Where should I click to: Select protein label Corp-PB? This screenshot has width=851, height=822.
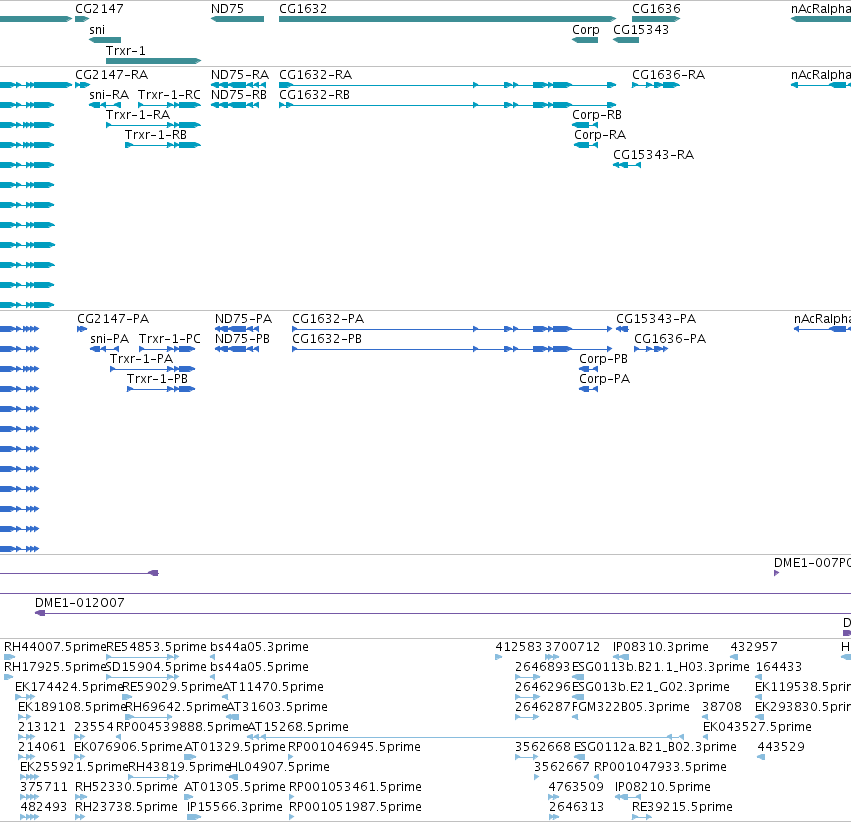[x=604, y=359]
